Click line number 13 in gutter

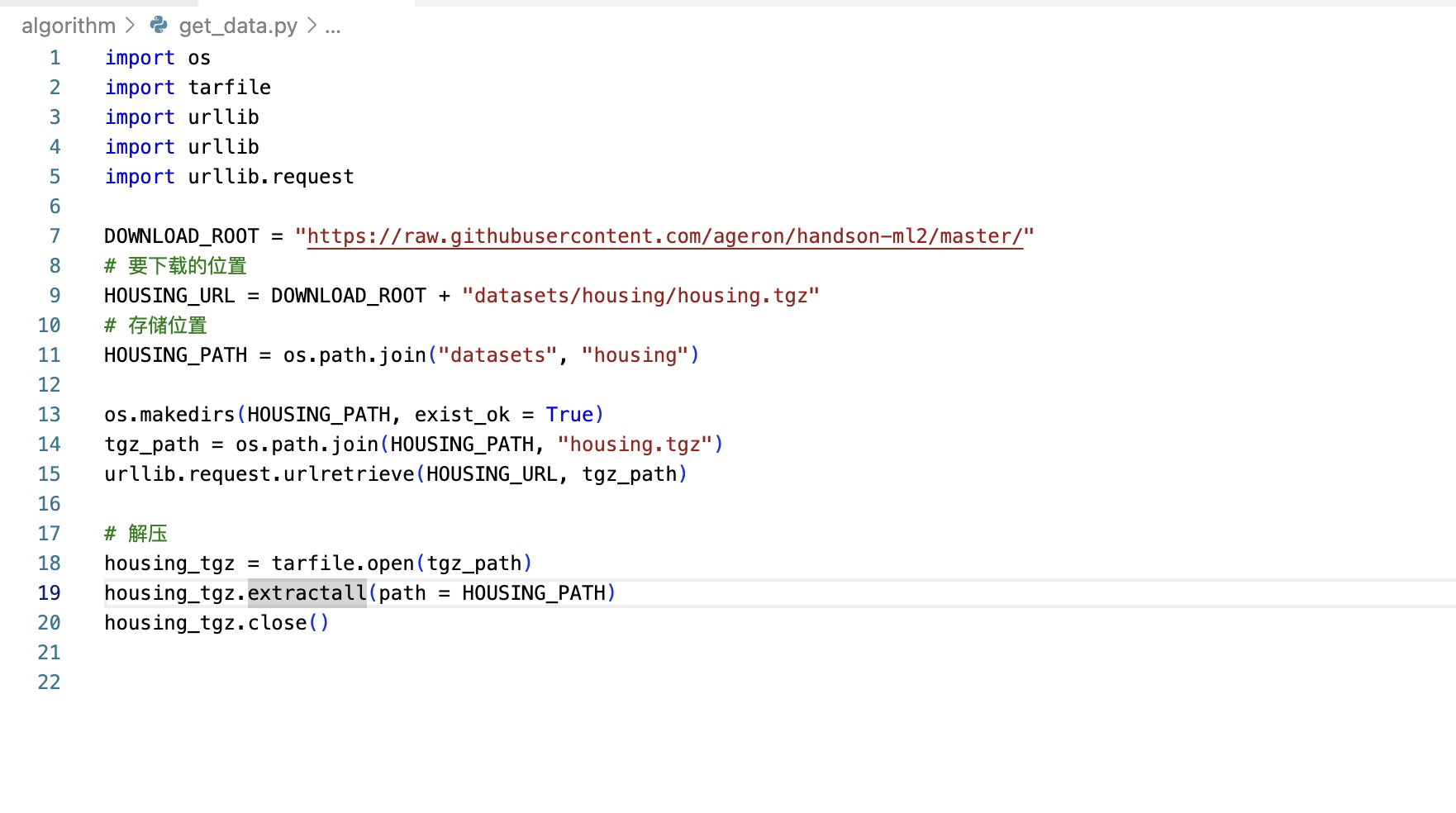point(49,415)
